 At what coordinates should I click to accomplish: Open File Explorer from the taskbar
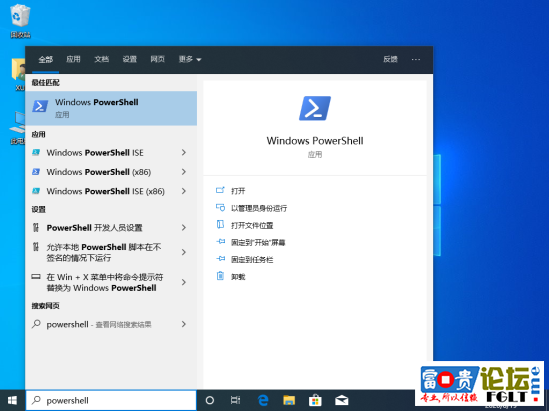[289, 400]
